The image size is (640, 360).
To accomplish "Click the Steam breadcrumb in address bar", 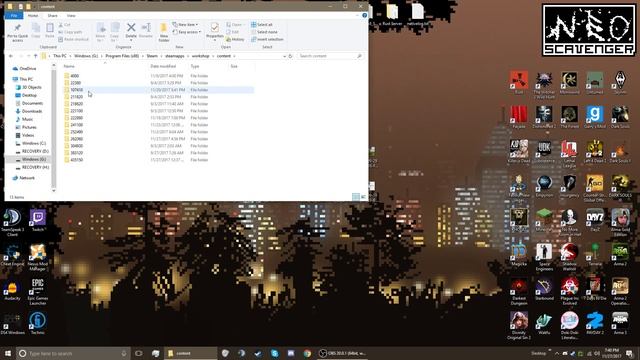I will (x=152, y=56).
